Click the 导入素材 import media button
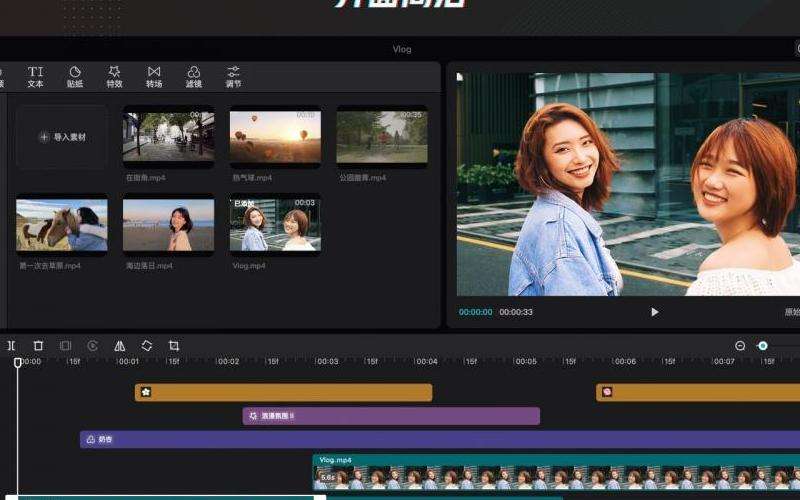 [x=62, y=137]
